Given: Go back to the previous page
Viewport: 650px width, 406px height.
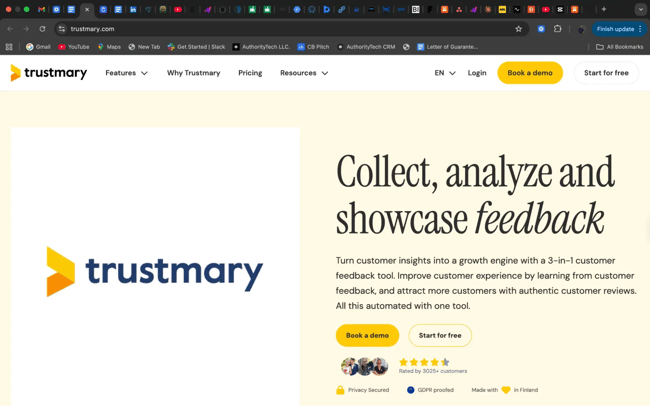Looking at the screenshot, I should click(10, 29).
